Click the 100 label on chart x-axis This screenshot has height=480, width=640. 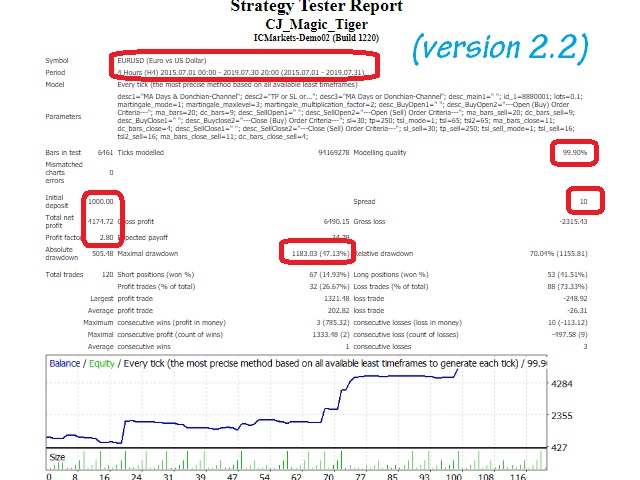pos(453,477)
